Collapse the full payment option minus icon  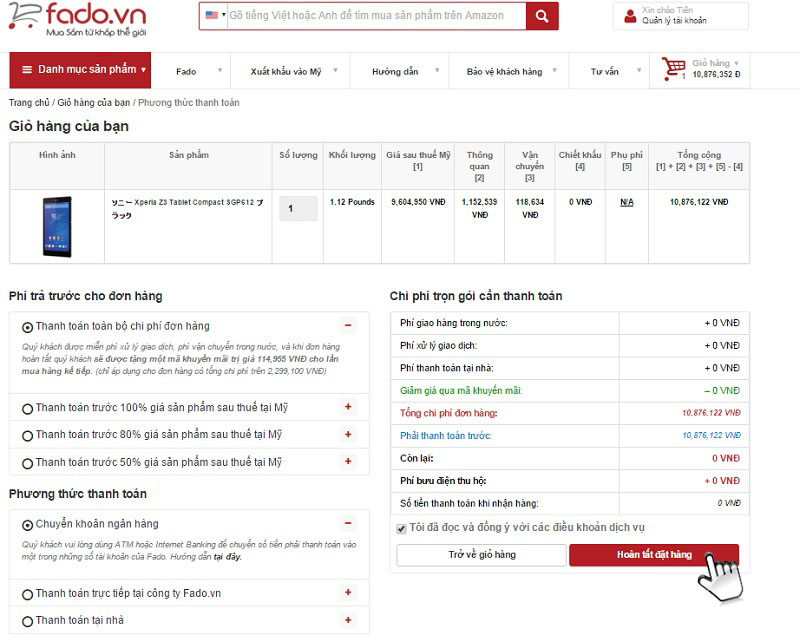pos(348,325)
